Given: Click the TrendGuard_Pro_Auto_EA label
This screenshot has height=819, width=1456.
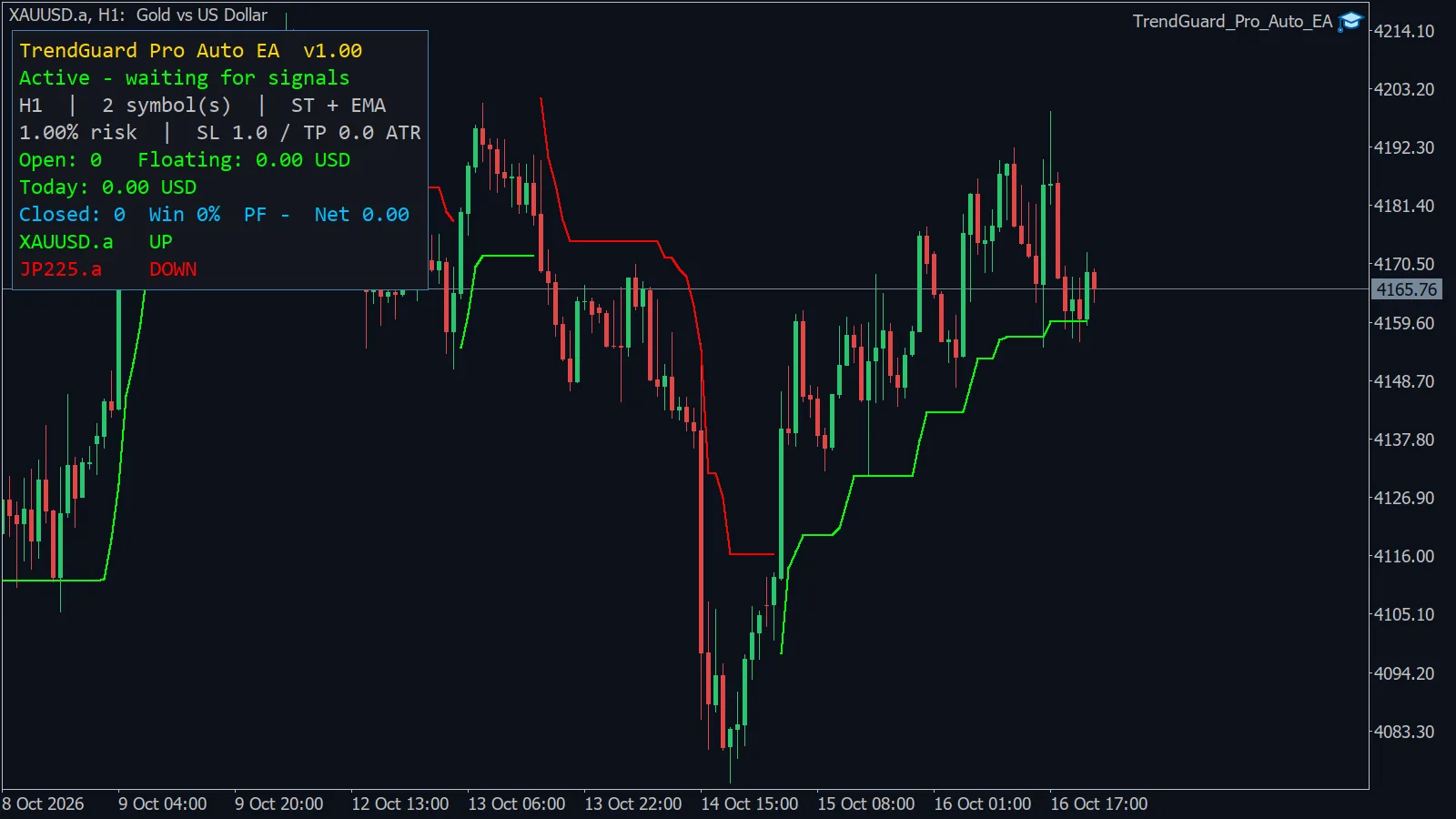Looking at the screenshot, I should [x=1232, y=21].
